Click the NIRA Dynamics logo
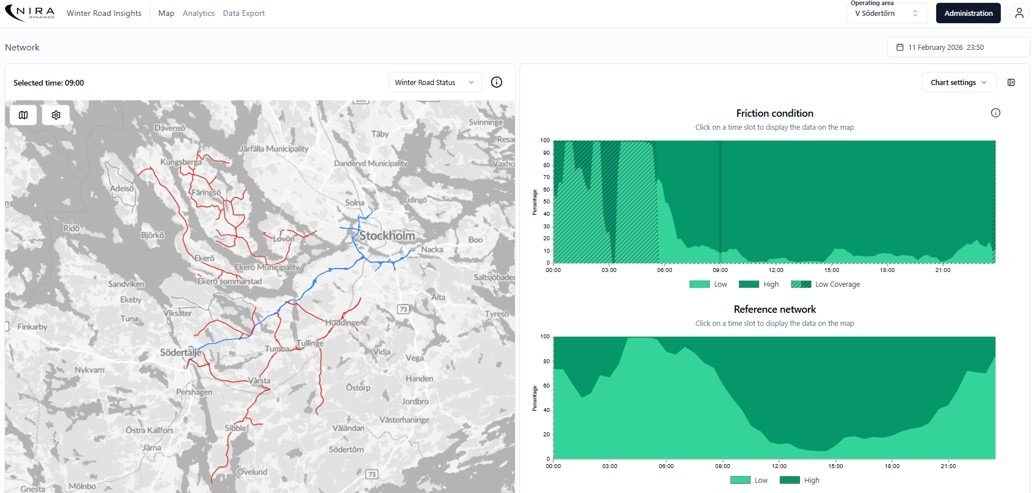 click(x=29, y=13)
